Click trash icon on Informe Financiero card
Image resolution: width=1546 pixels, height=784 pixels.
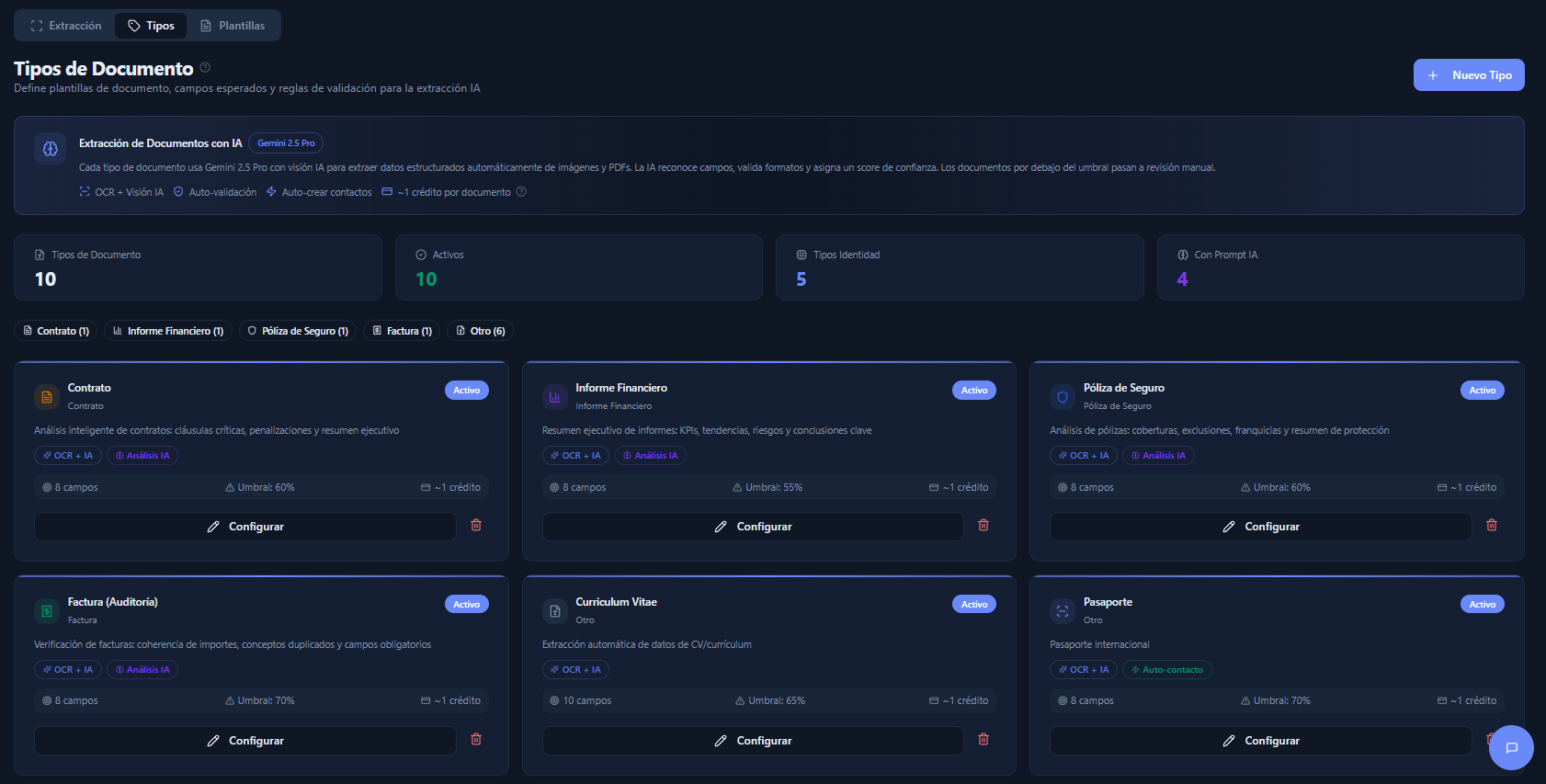(x=983, y=525)
